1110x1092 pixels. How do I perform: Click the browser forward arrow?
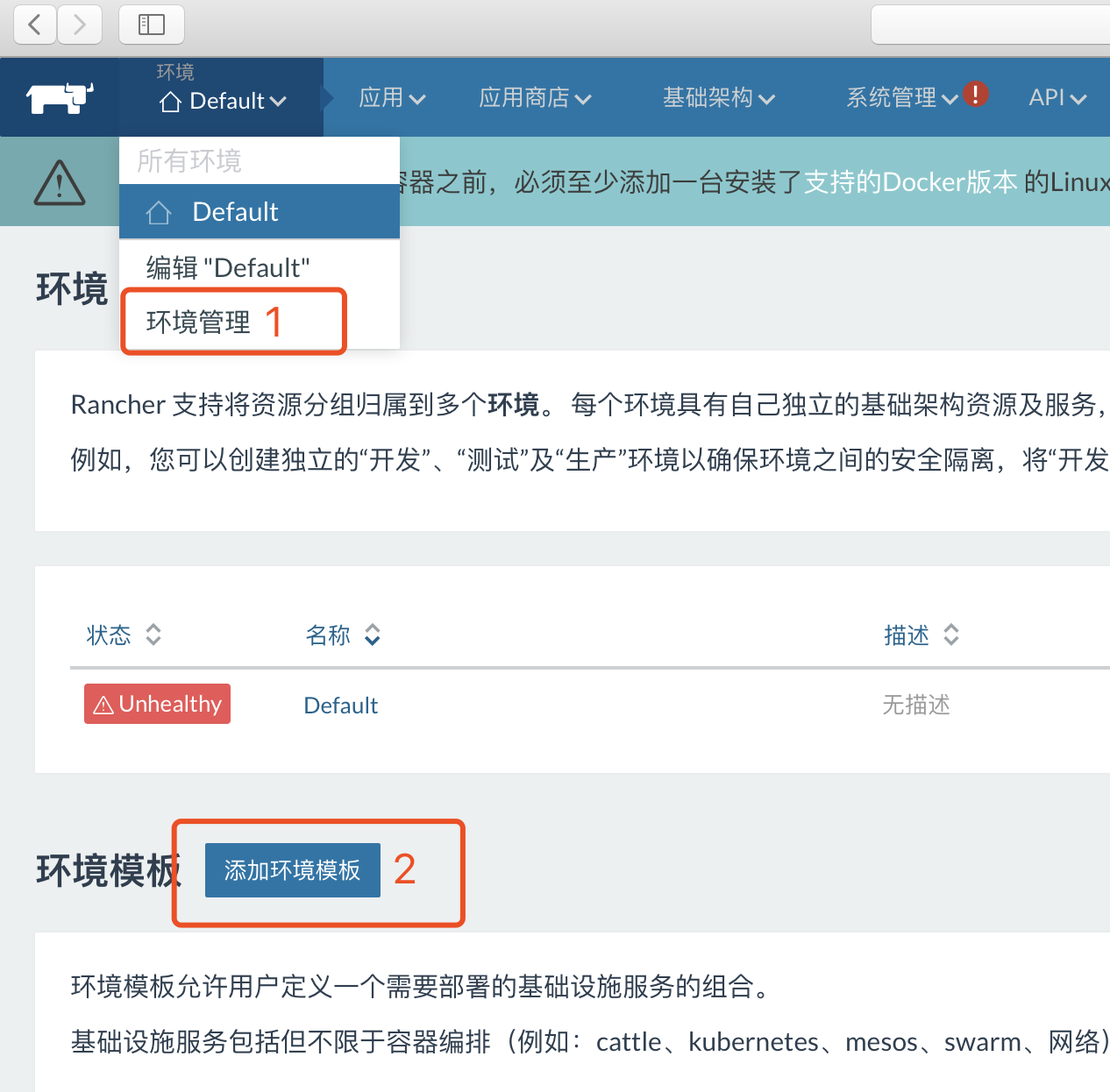click(80, 25)
